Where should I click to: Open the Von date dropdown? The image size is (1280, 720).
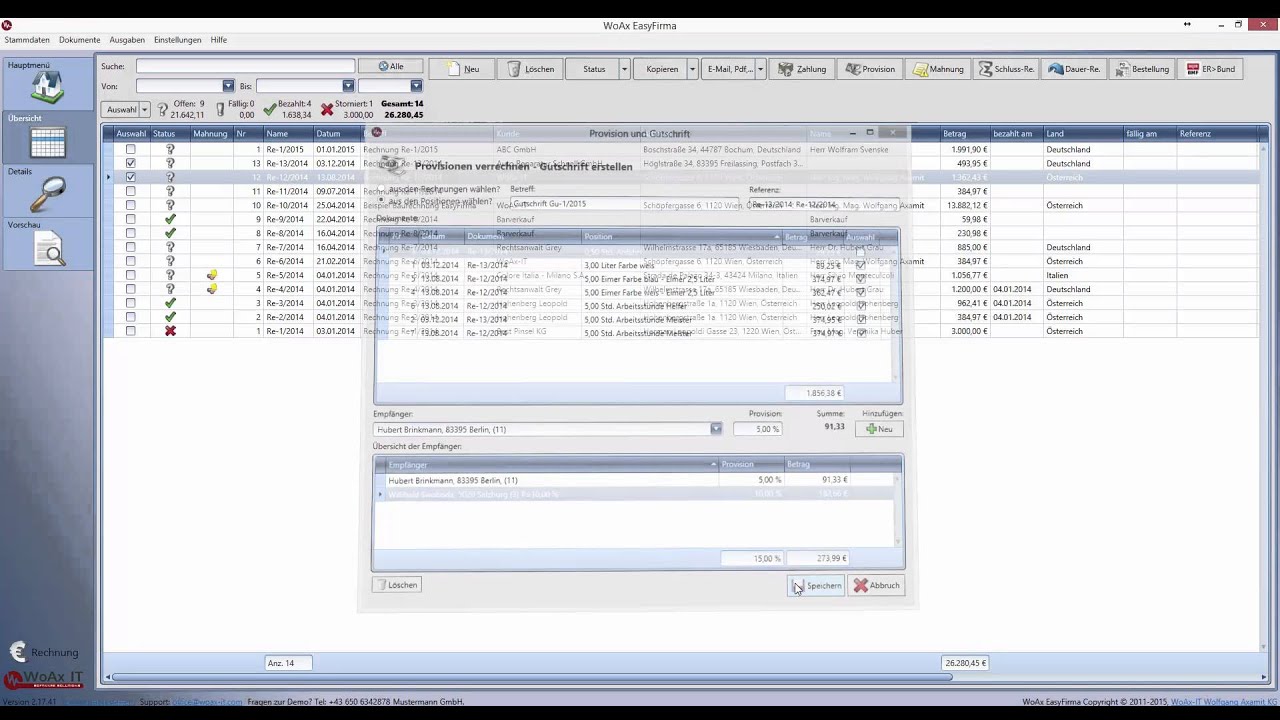point(228,86)
